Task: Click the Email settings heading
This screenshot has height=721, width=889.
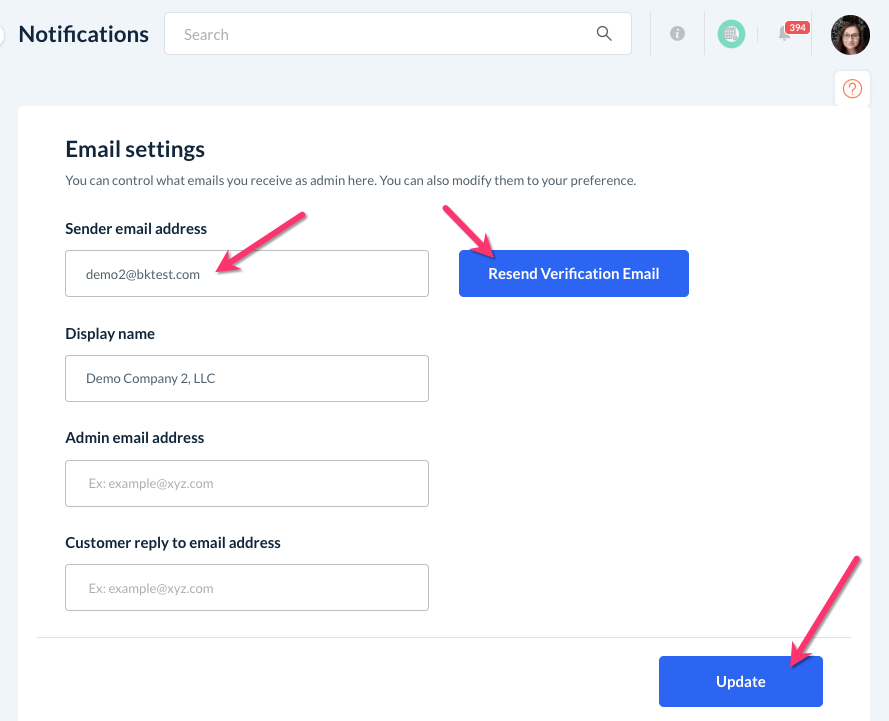Action: (135, 149)
